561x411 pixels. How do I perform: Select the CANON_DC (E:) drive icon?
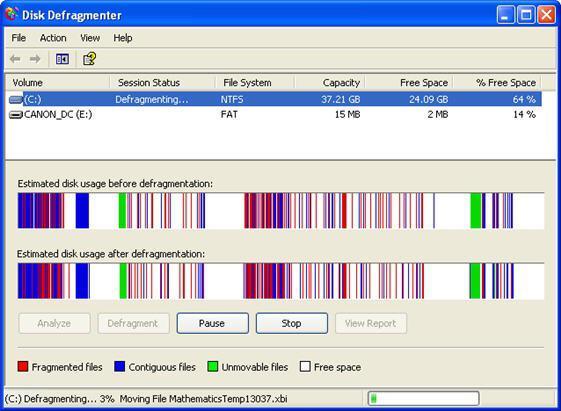tap(15, 115)
